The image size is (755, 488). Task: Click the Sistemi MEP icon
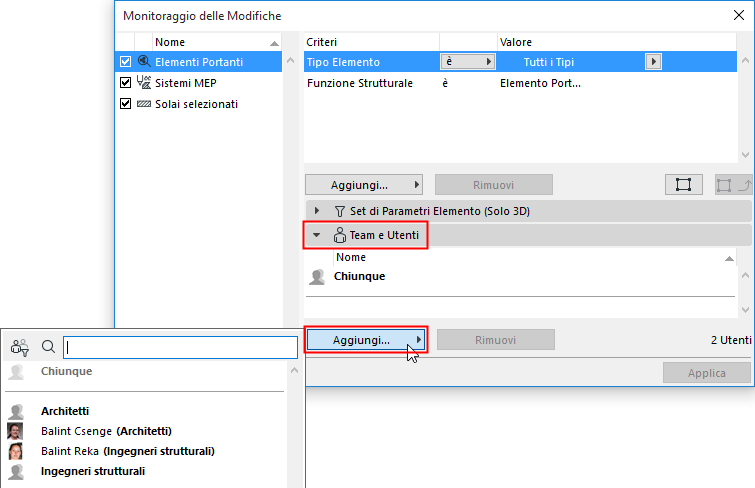(x=144, y=82)
